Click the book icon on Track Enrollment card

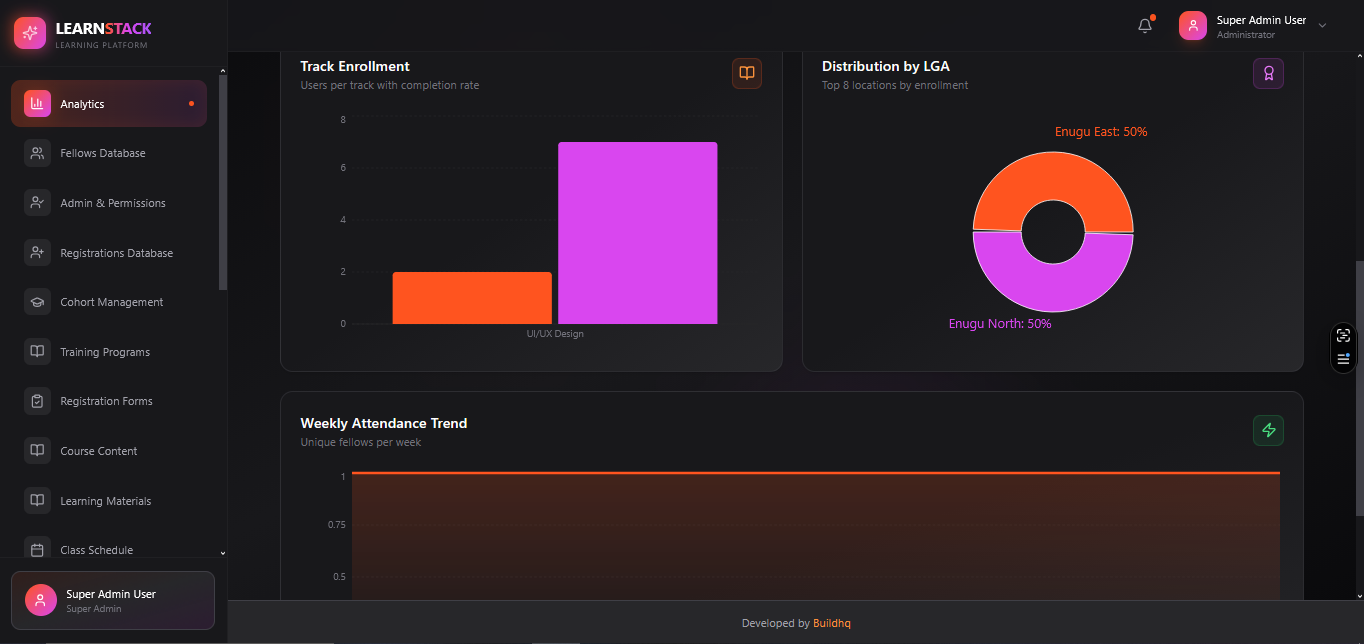(746, 73)
